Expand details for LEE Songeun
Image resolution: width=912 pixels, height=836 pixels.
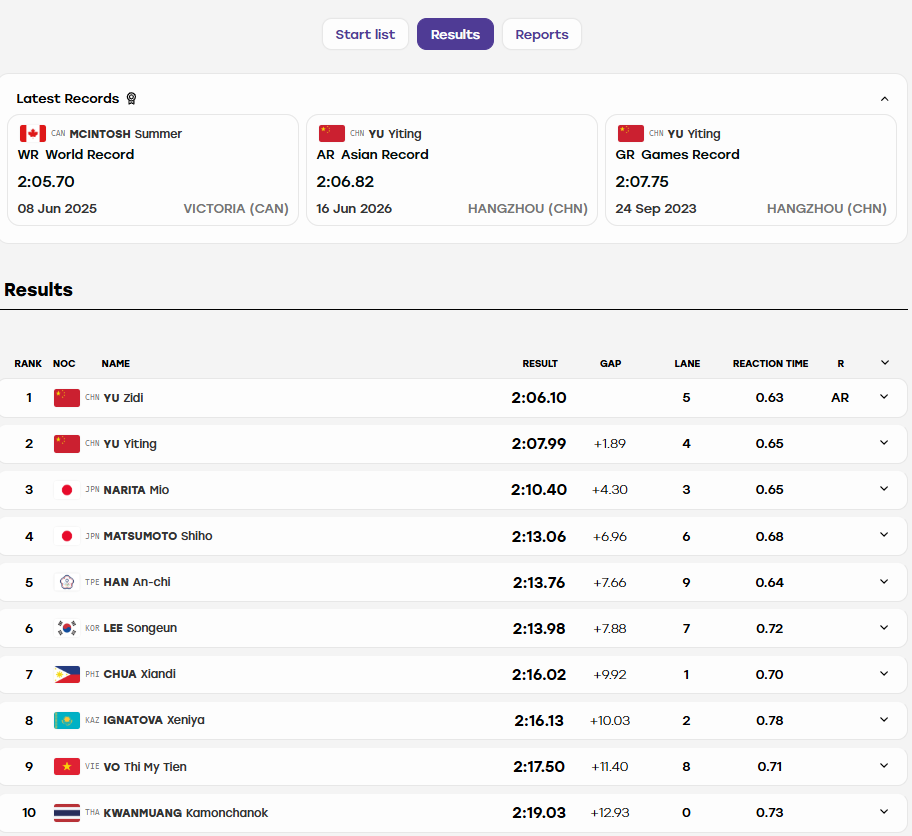(884, 628)
